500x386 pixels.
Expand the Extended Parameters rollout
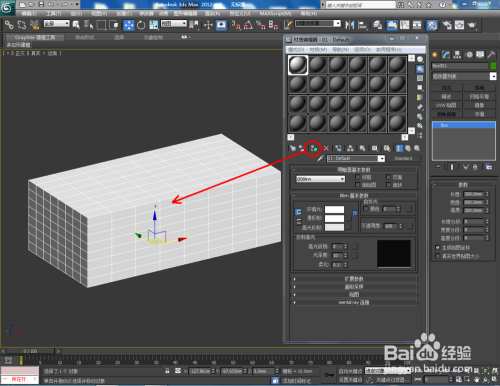[x=354, y=279]
